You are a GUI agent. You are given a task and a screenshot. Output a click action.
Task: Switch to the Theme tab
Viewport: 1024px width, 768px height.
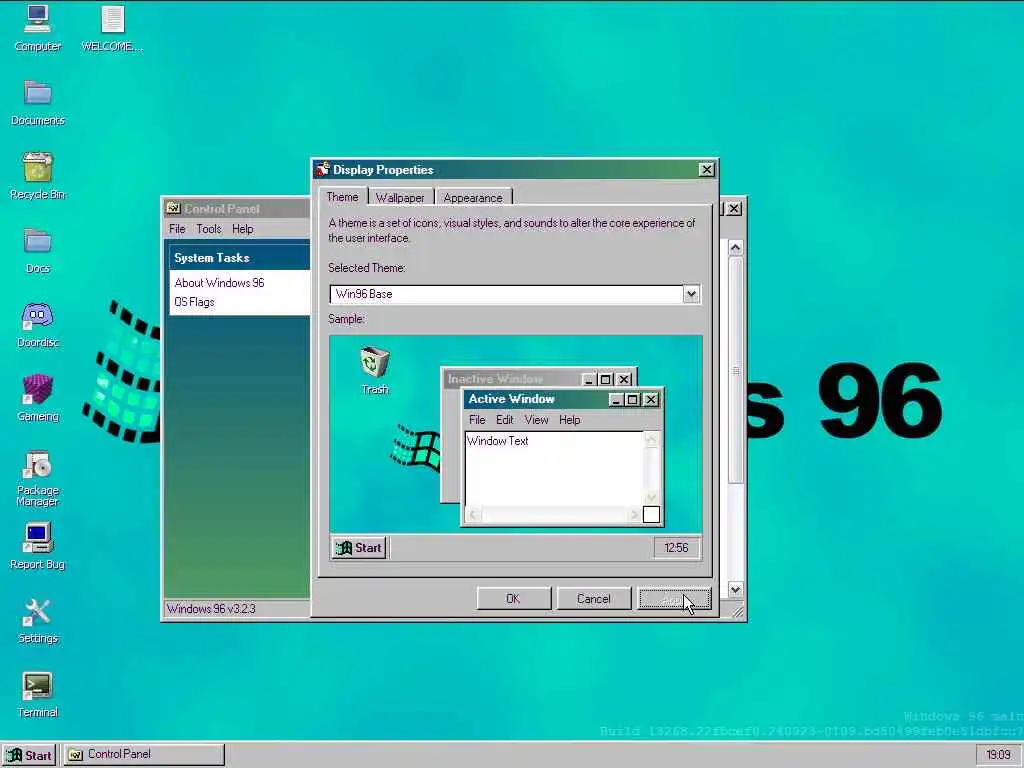(342, 197)
